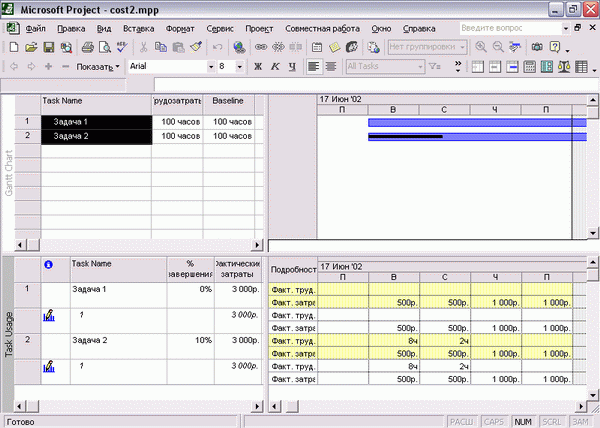Click the Help question mark icon
The width and height of the screenshot is (600, 428).
555,47
